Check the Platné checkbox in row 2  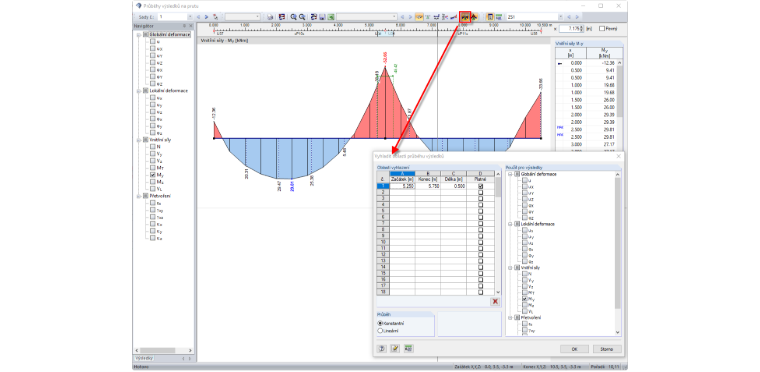click(x=480, y=193)
